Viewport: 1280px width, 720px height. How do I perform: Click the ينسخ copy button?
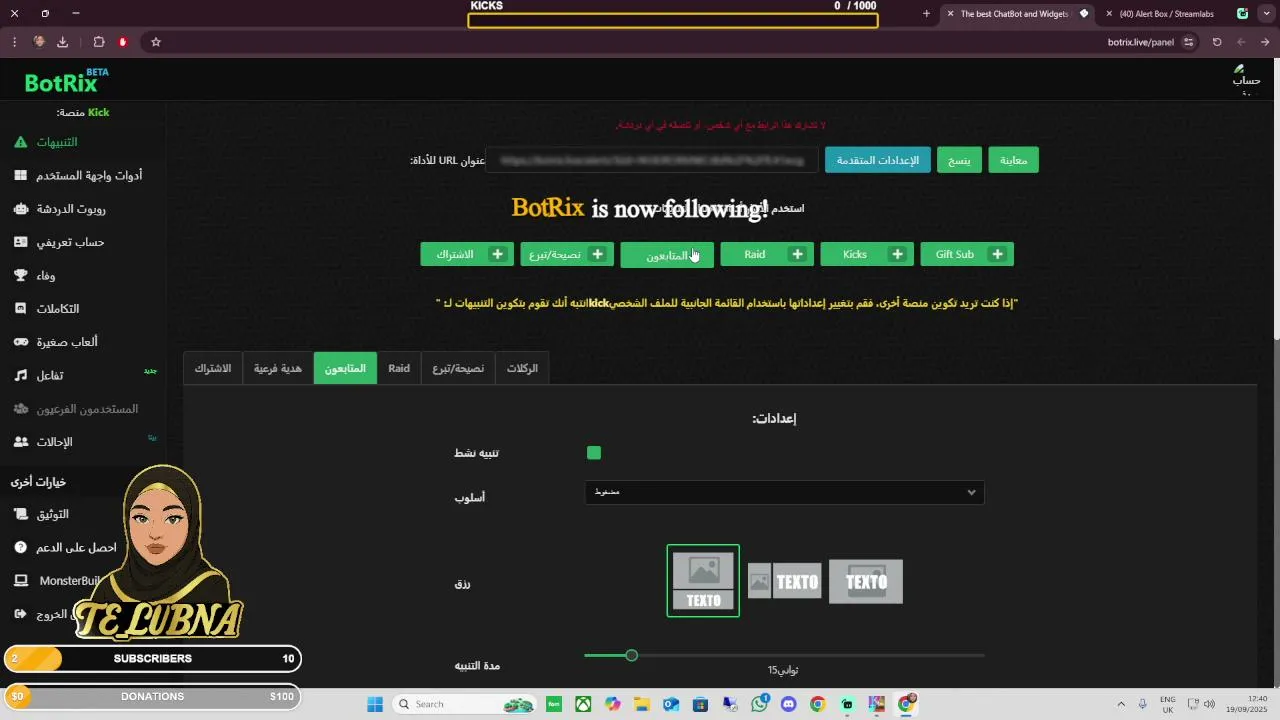959,160
